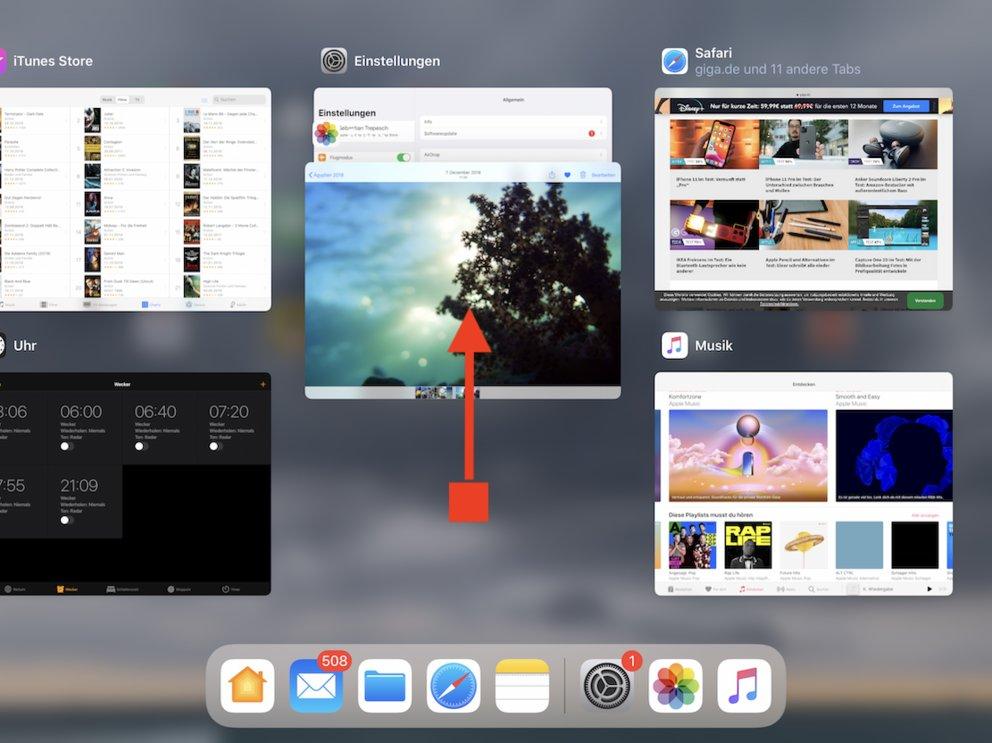The image size is (992, 743).
Task: Open the Komfortzone featured artwork in Musik
Action: (748, 456)
